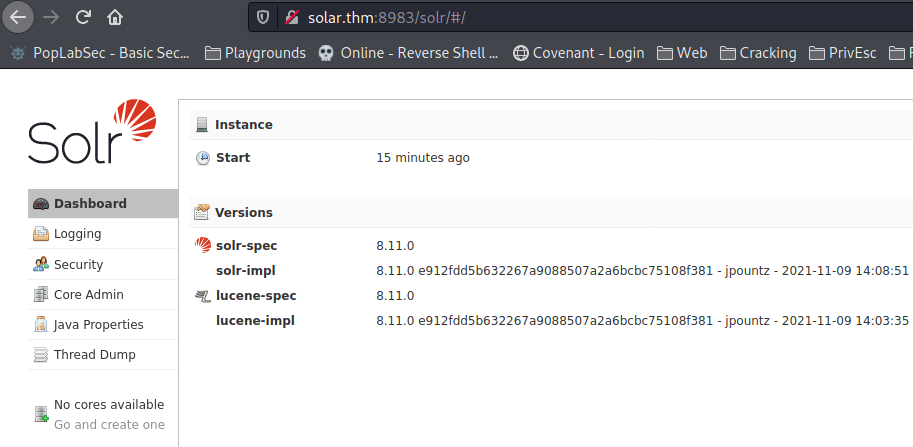Click Go and create one link

109,425
